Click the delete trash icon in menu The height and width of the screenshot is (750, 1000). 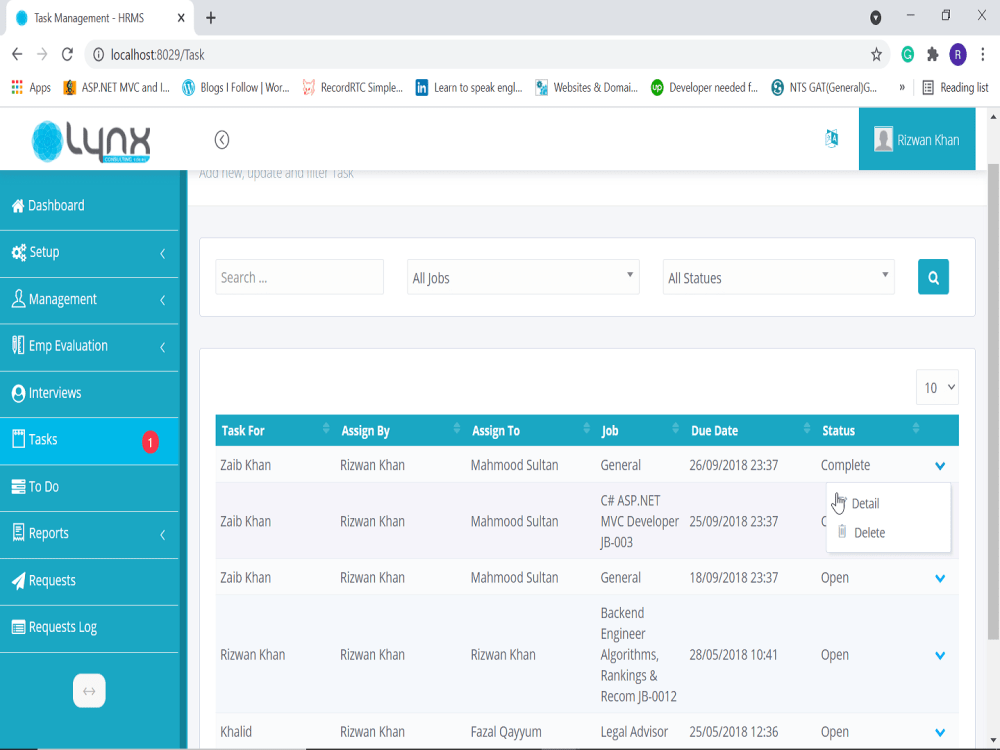tap(842, 531)
